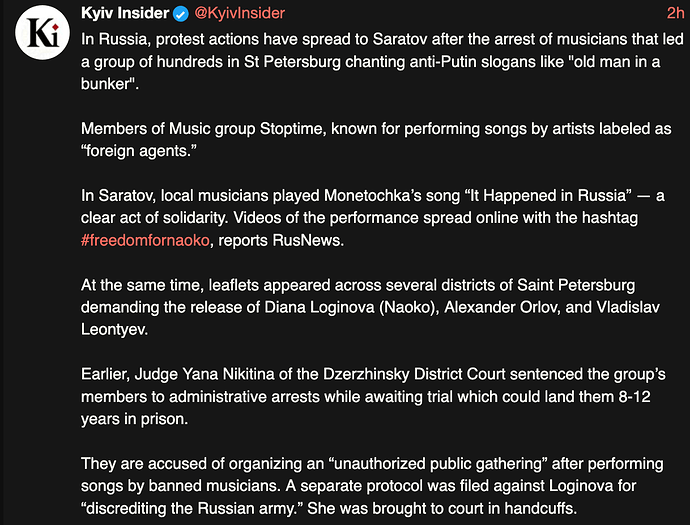
Task: Open the Kyiv Insider display name
Action: tap(126, 13)
